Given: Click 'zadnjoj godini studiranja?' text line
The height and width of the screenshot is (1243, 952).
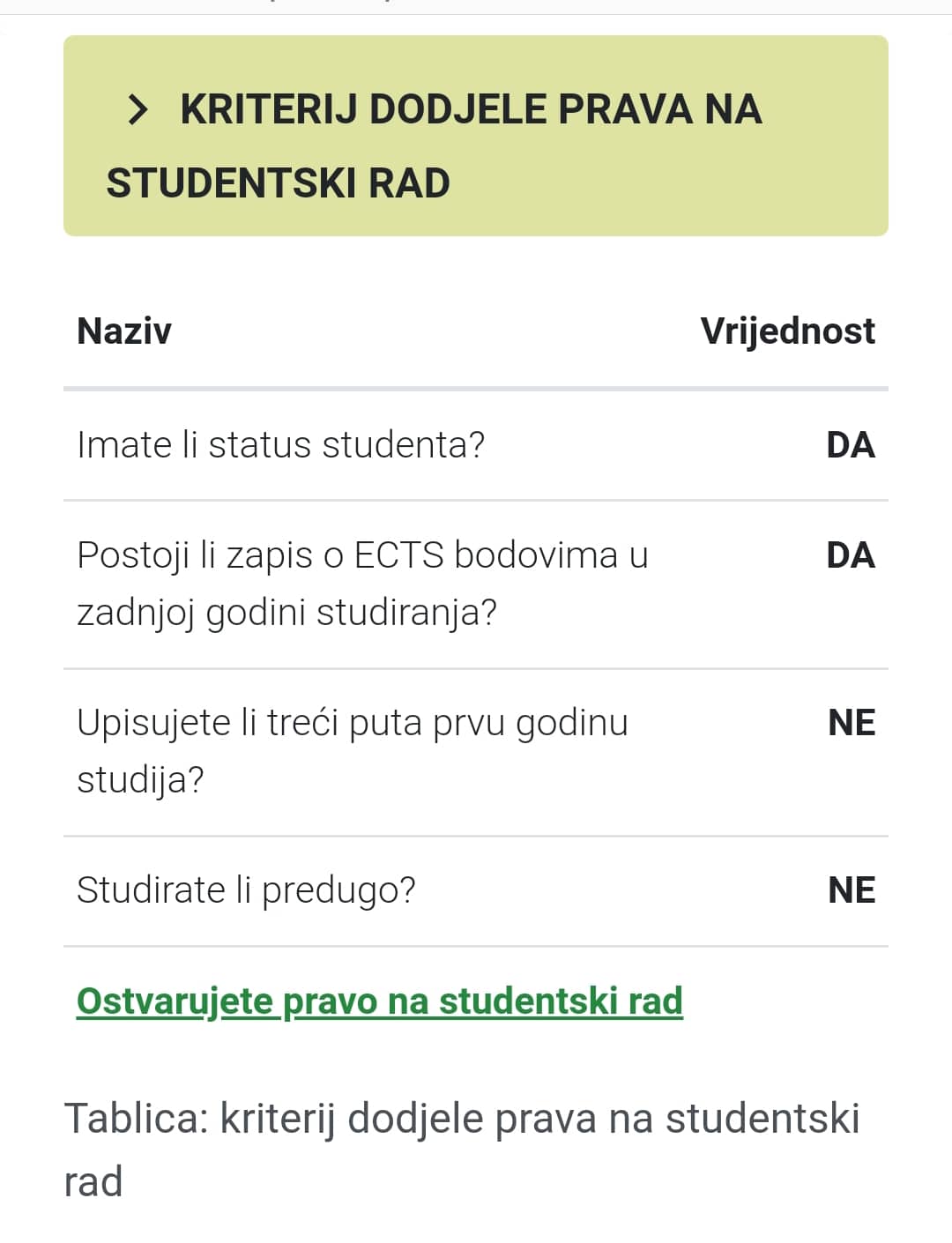Looking at the screenshot, I should click(286, 612).
